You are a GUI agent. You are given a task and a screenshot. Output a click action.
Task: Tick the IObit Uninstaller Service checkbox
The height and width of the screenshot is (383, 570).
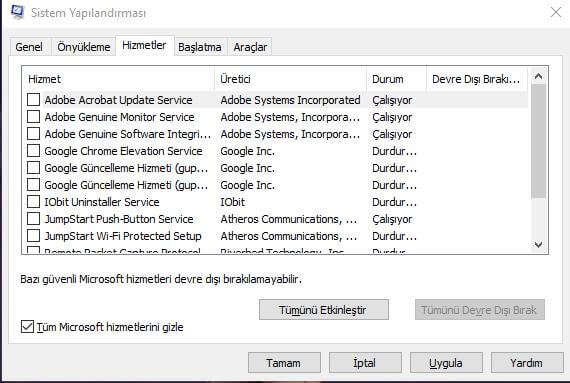[x=33, y=202]
